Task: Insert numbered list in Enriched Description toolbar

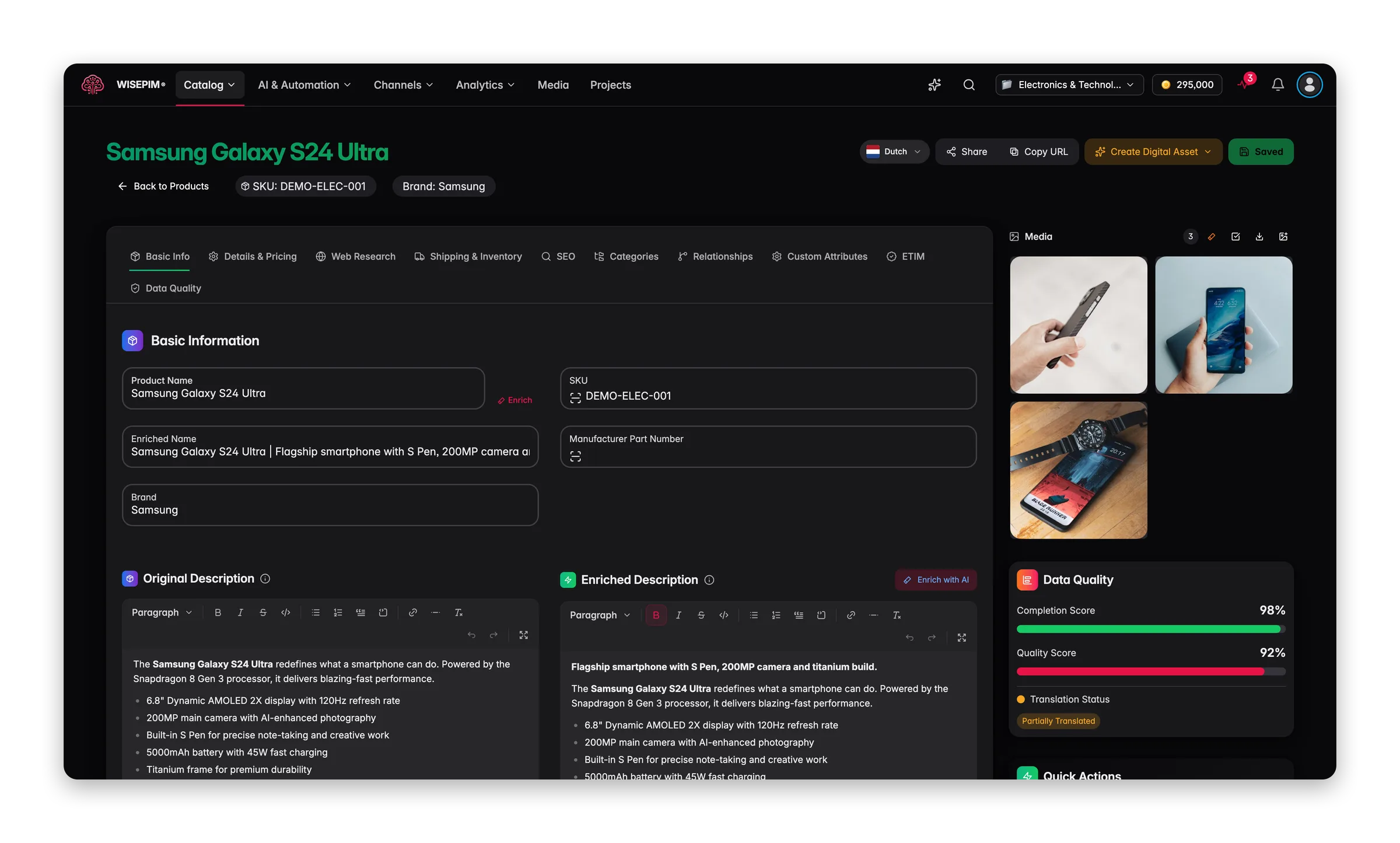Action: 776,615
